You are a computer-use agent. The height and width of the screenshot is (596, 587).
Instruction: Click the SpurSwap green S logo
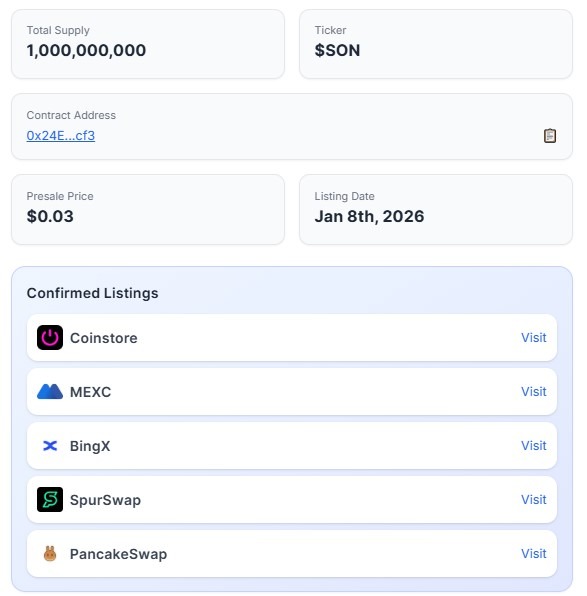tap(50, 499)
